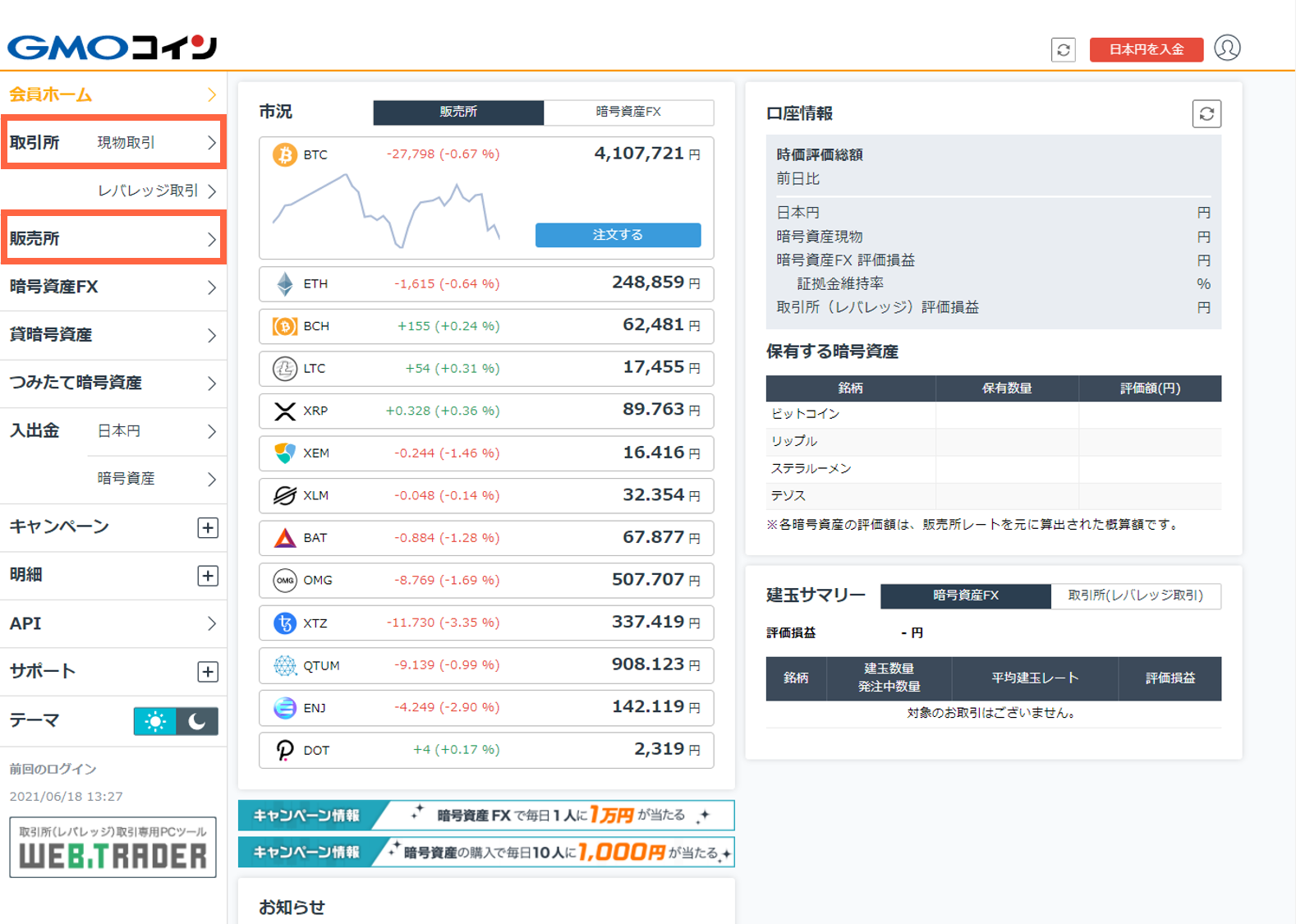
Task: Open API sidebar chevron
Action: pos(212,623)
